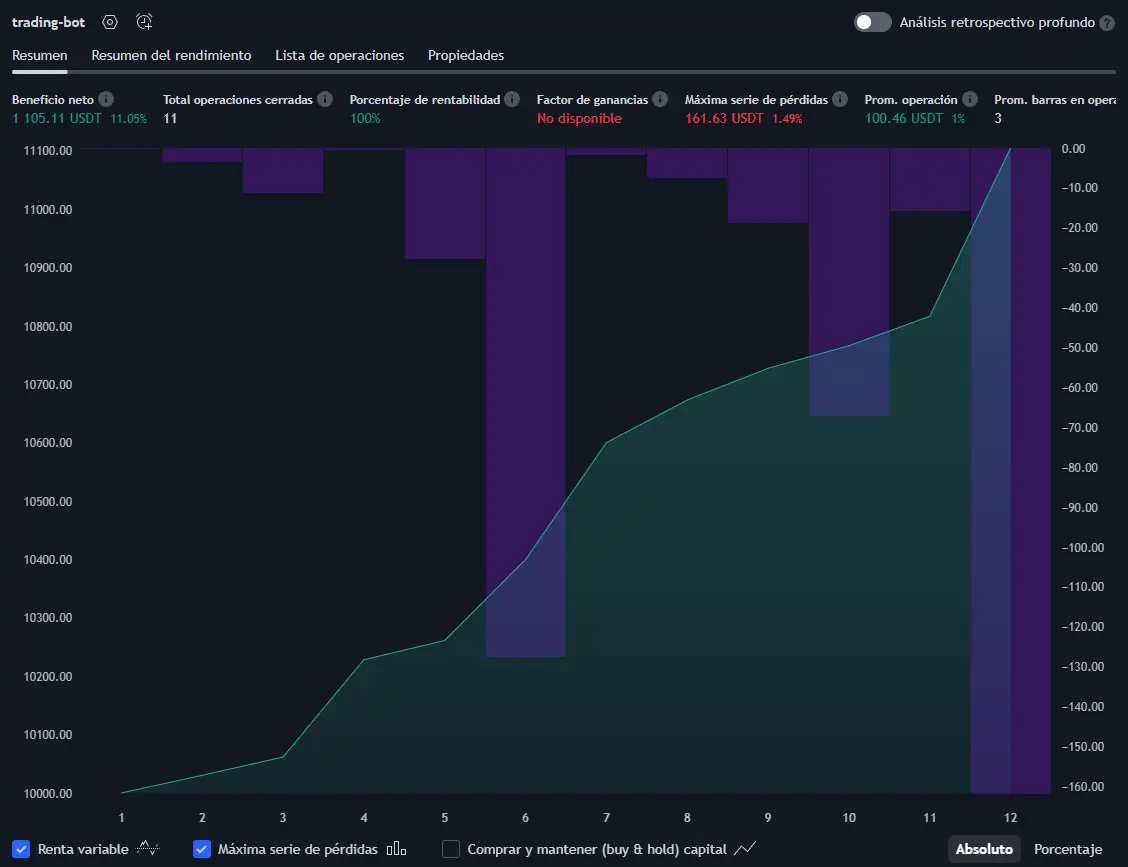Click the 11100.00 left axis label

48,150
